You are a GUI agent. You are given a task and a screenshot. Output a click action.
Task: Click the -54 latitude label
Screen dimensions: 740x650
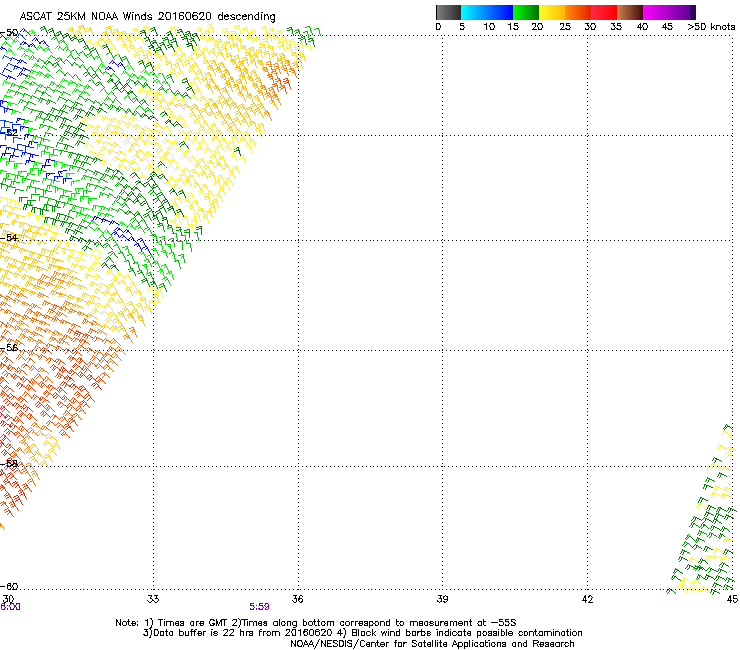(x=10, y=237)
